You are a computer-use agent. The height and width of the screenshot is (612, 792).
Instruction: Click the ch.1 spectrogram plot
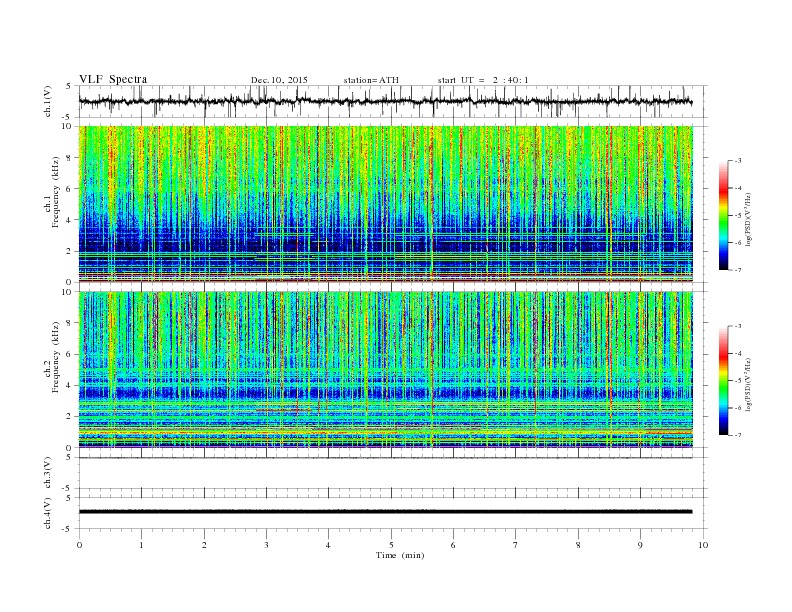click(386, 203)
